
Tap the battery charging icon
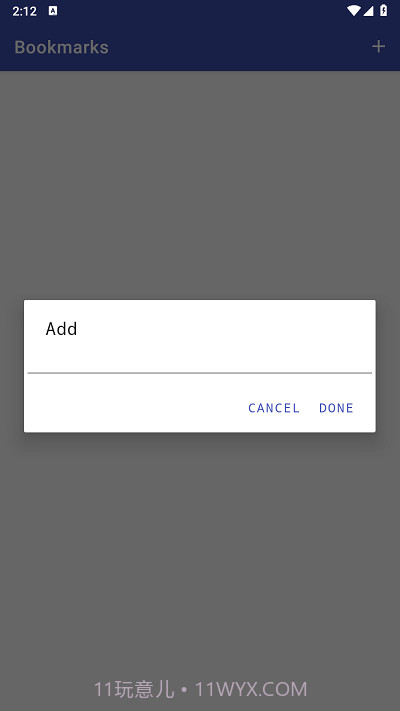tap(384, 10)
